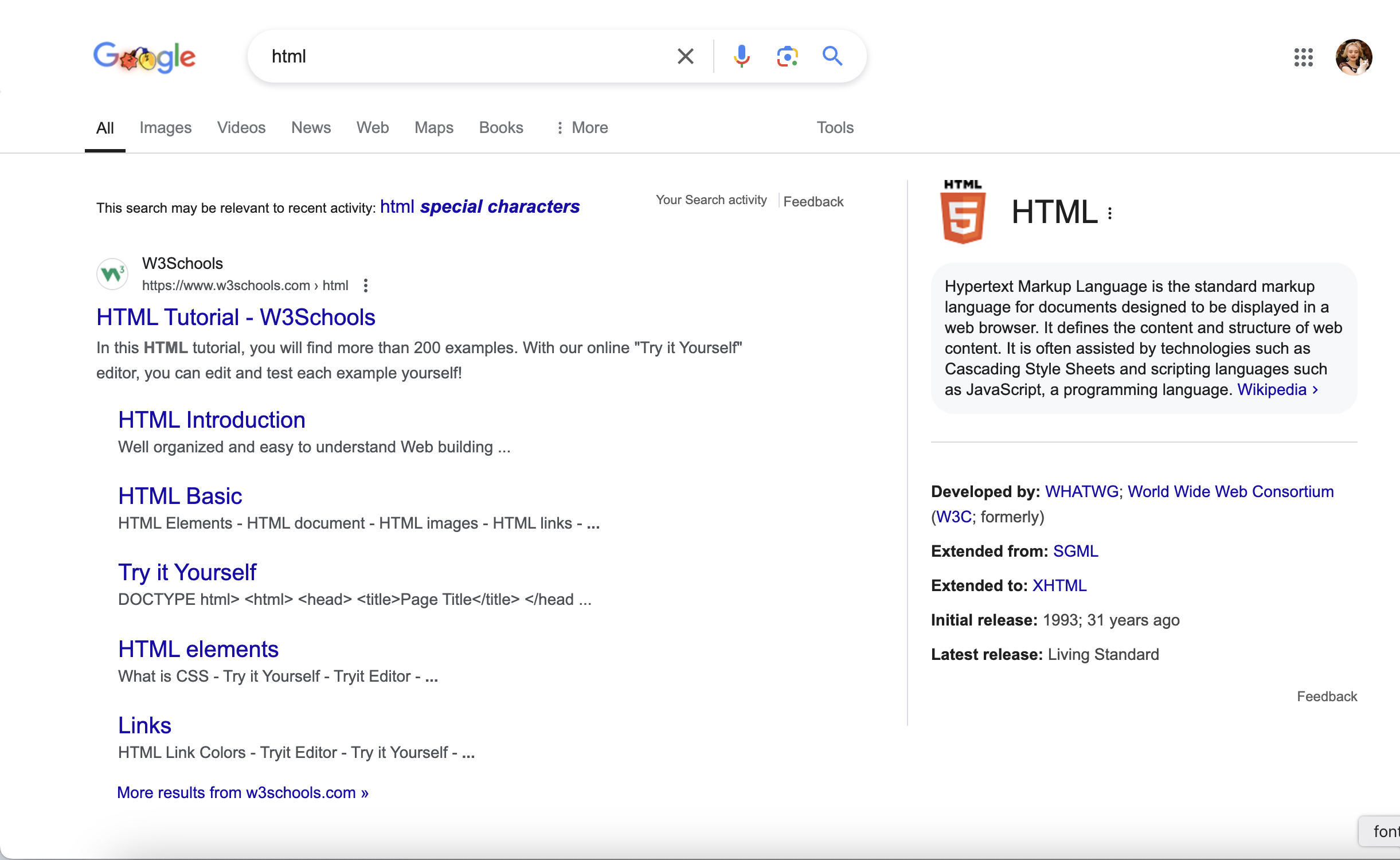Open the W3Schools URL breadcrumb
This screenshot has height=860, width=1400.
click(x=245, y=286)
